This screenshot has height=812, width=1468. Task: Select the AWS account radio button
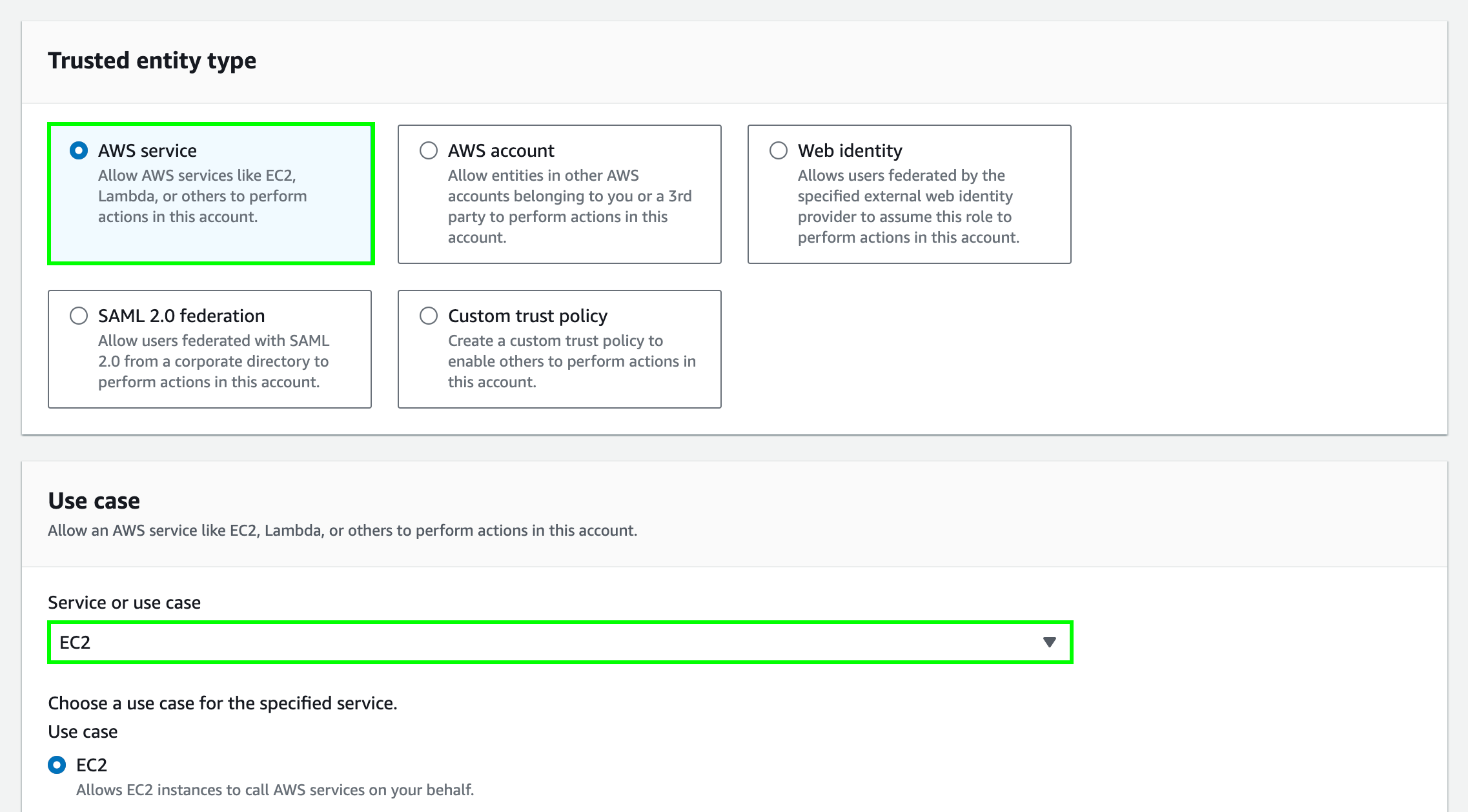[x=429, y=150]
